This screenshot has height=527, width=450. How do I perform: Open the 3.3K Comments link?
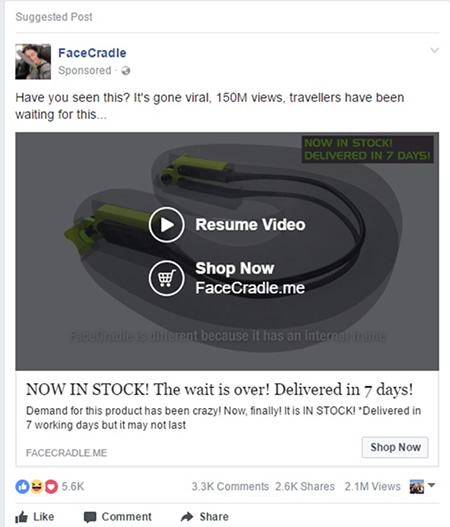coord(230,486)
